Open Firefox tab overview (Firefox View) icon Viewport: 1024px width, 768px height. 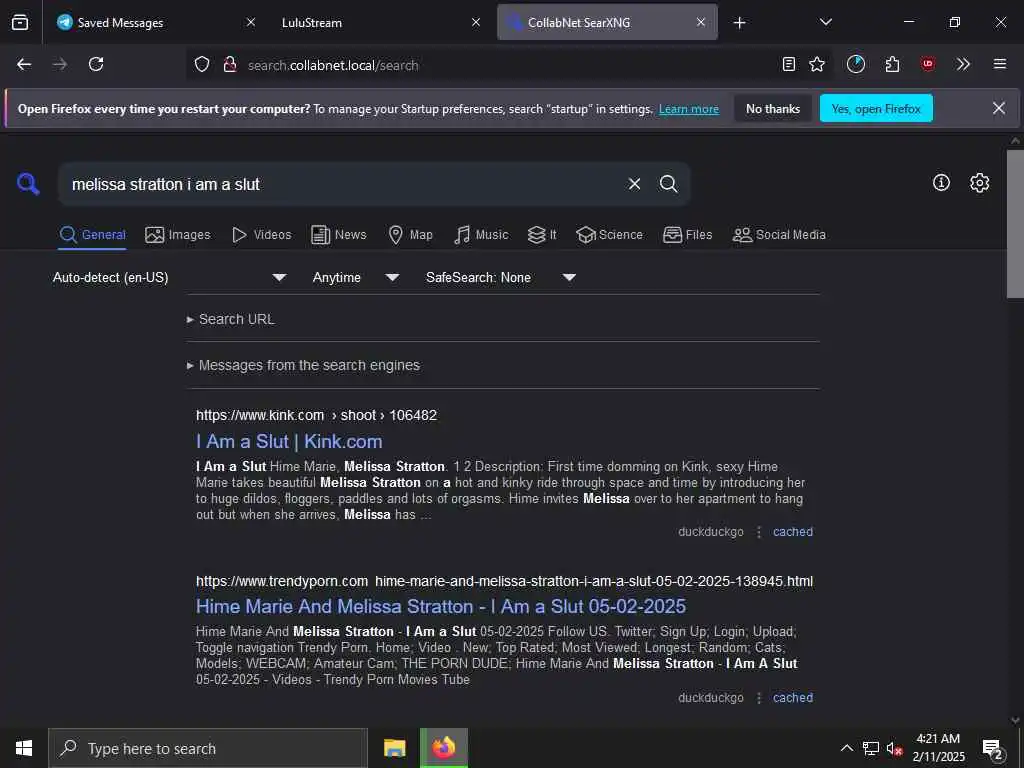(x=20, y=22)
